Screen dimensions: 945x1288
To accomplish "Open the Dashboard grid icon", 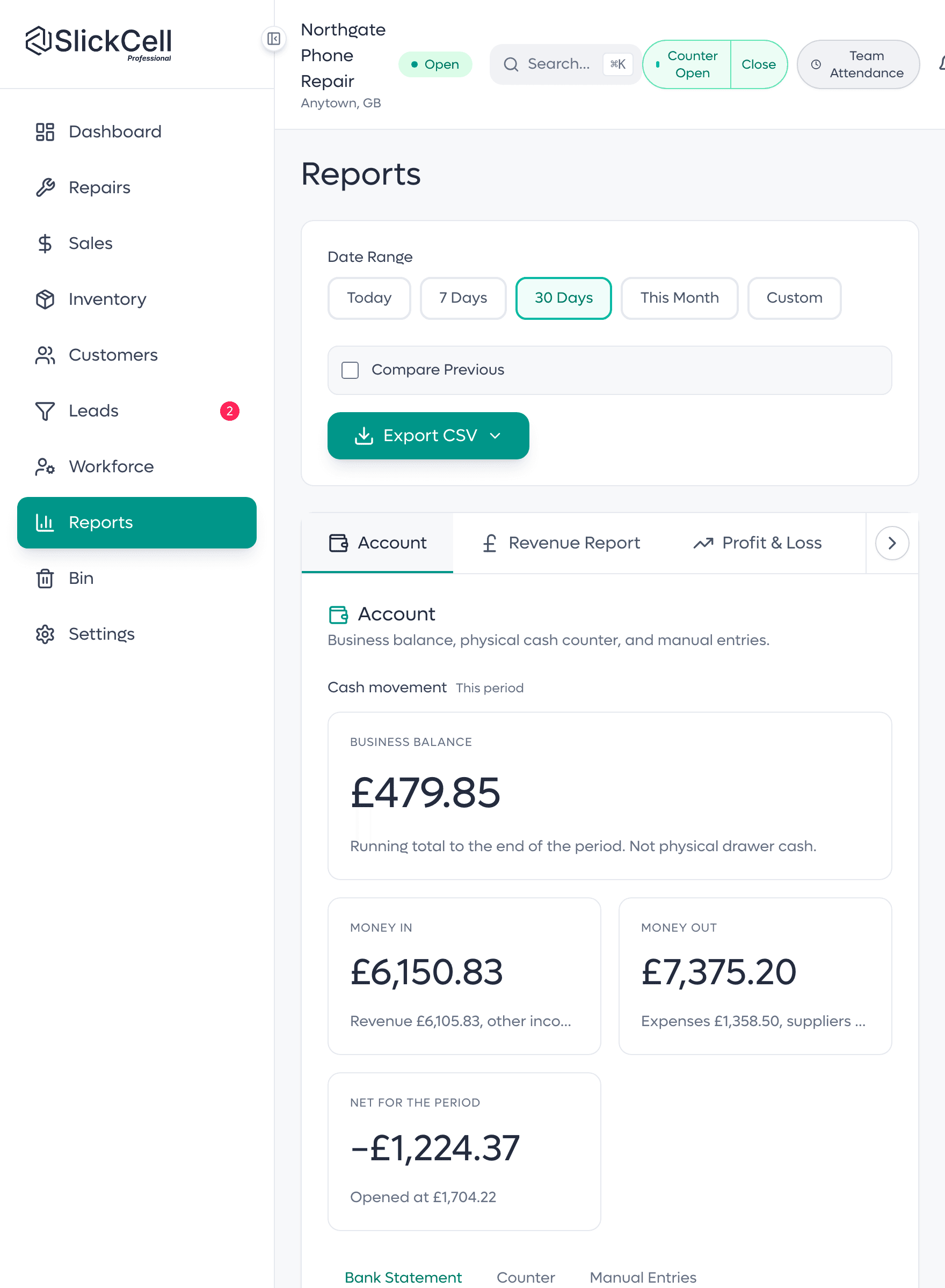I will [45, 131].
